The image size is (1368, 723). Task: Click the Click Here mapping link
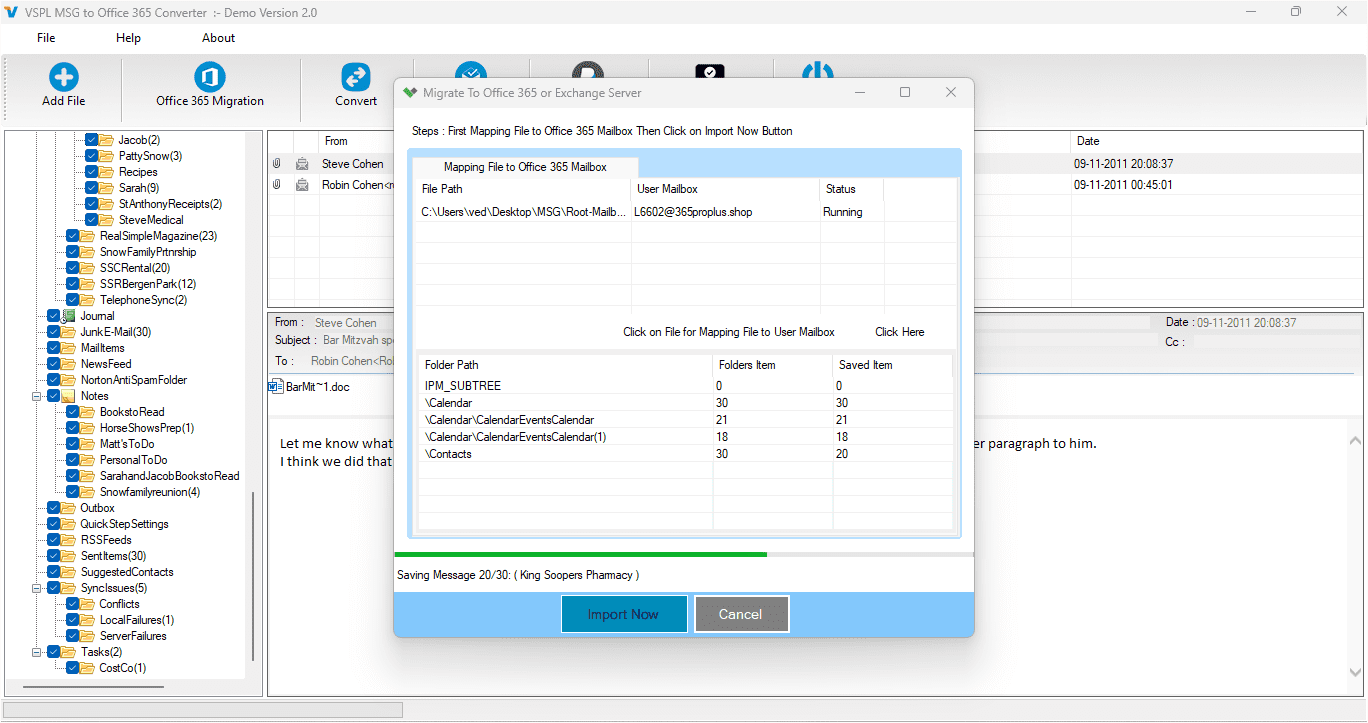click(x=900, y=332)
